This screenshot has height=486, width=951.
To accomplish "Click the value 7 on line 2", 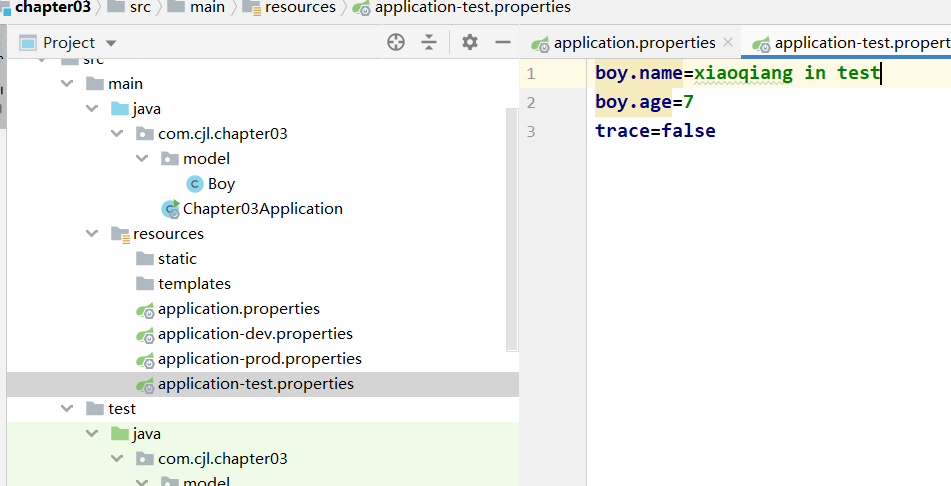I will [688, 102].
